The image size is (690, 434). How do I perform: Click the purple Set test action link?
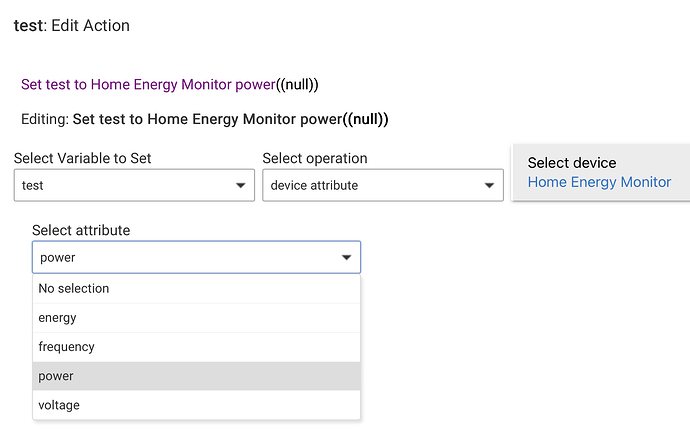pos(169,84)
